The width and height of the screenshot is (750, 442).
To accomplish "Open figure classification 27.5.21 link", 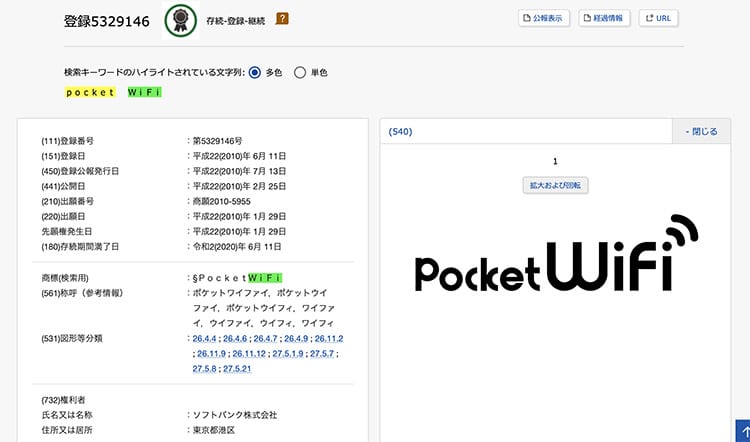I will click(237, 369).
